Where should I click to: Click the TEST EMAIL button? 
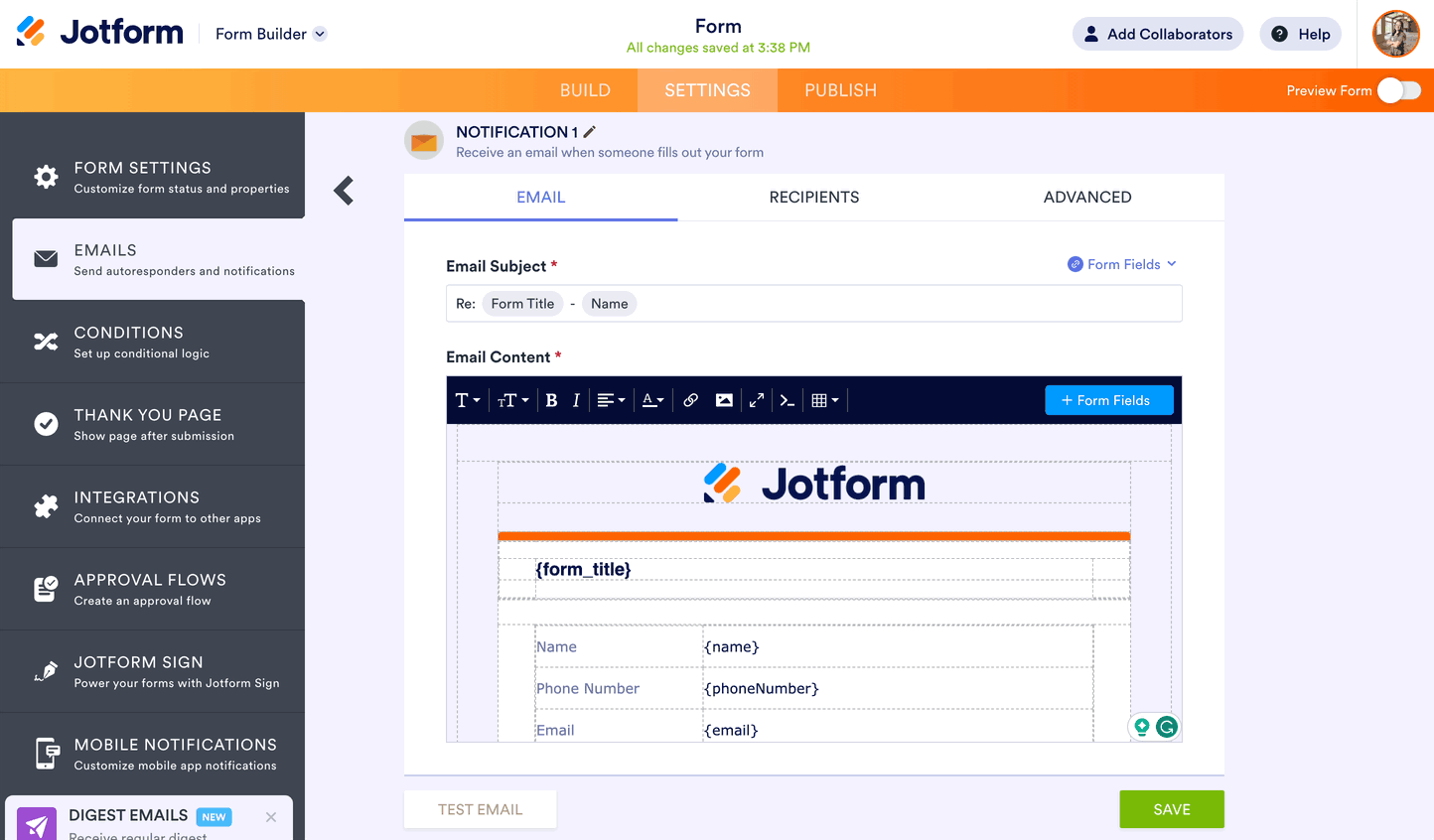480,809
